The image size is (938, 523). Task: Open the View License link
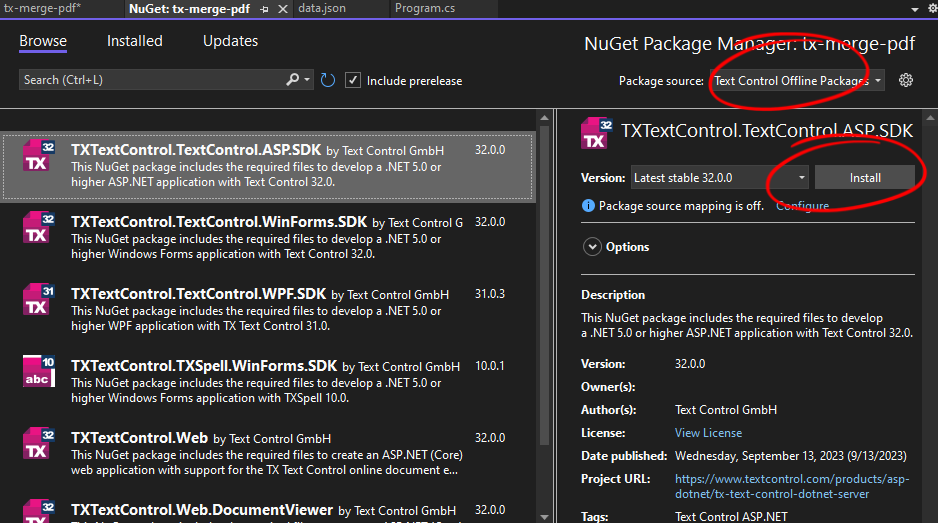(708, 433)
